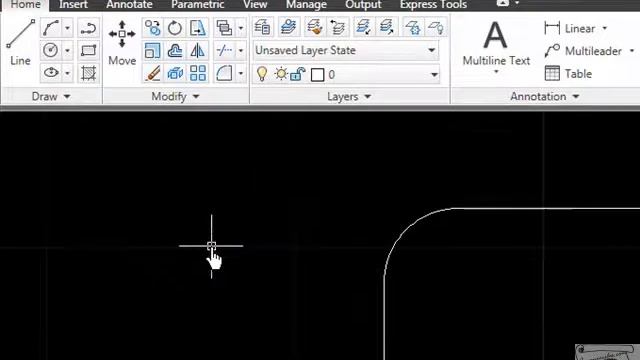Open the Arc tool dropdown arrow
Image resolution: width=640 pixels, height=360 pixels.
[67, 28]
